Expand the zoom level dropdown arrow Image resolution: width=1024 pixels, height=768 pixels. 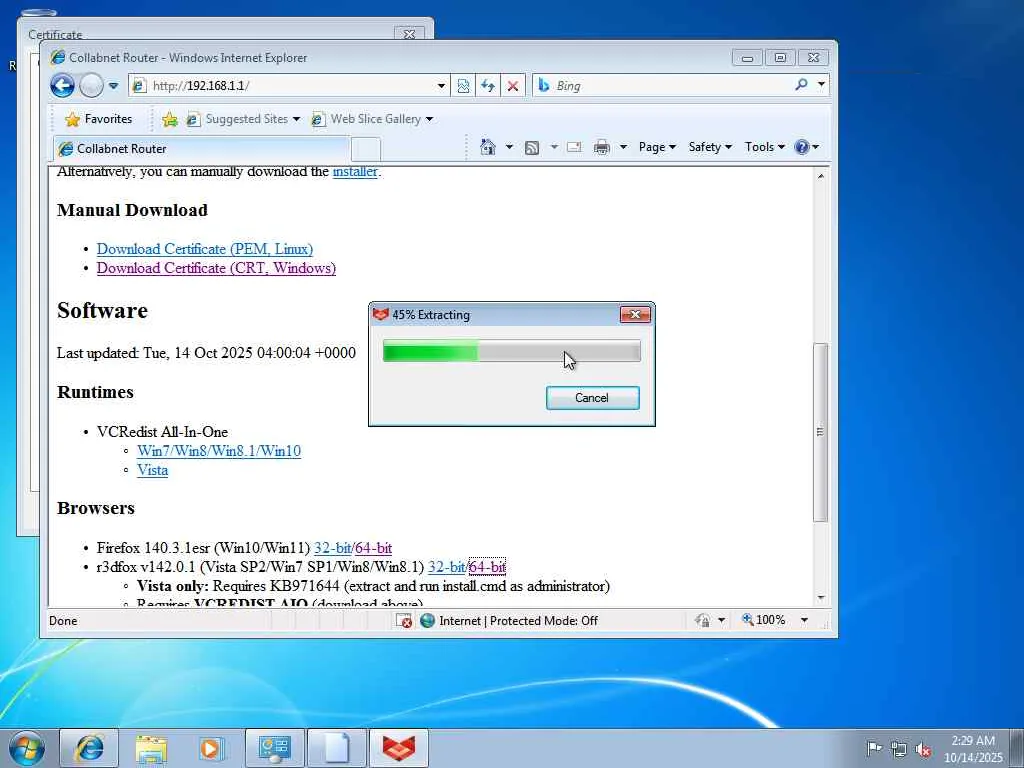tap(805, 620)
